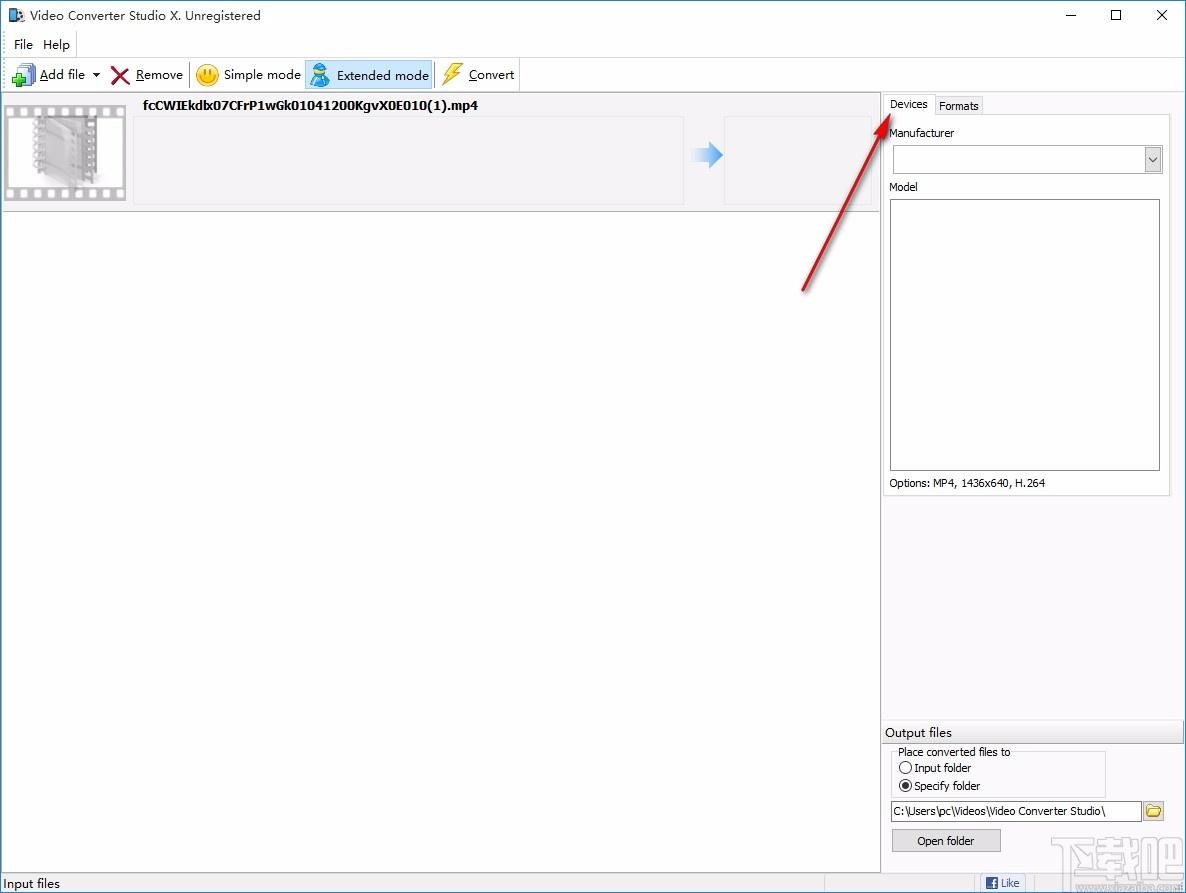Open the Add file dropdown arrow

(x=96, y=75)
